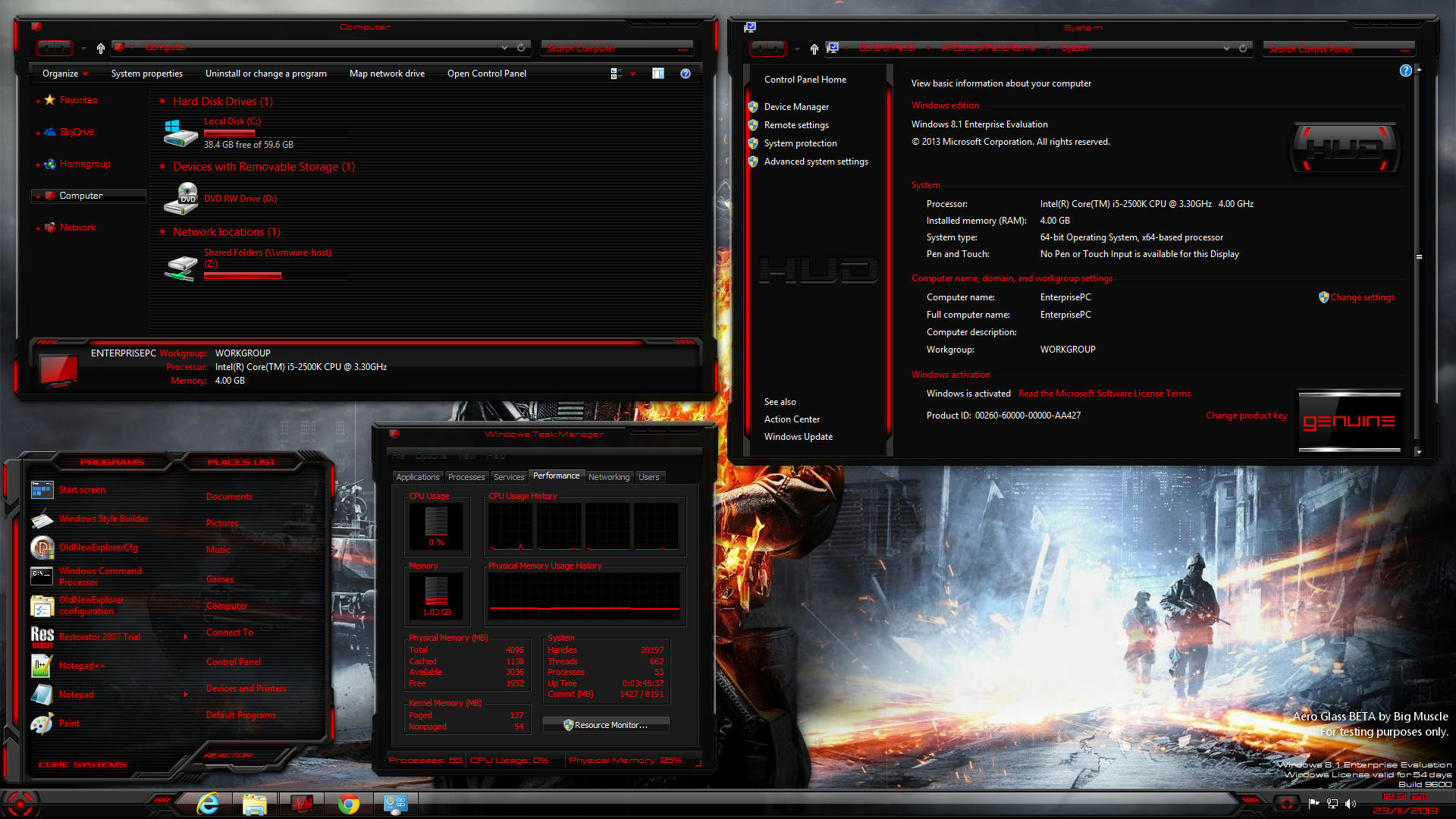Launch Google Chrome from taskbar
The height and width of the screenshot is (819, 1456).
click(x=349, y=804)
